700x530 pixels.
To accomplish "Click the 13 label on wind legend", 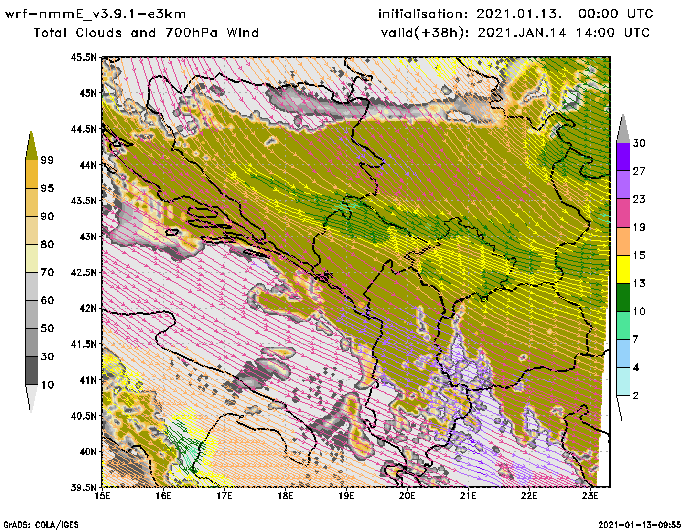I will tap(639, 284).
